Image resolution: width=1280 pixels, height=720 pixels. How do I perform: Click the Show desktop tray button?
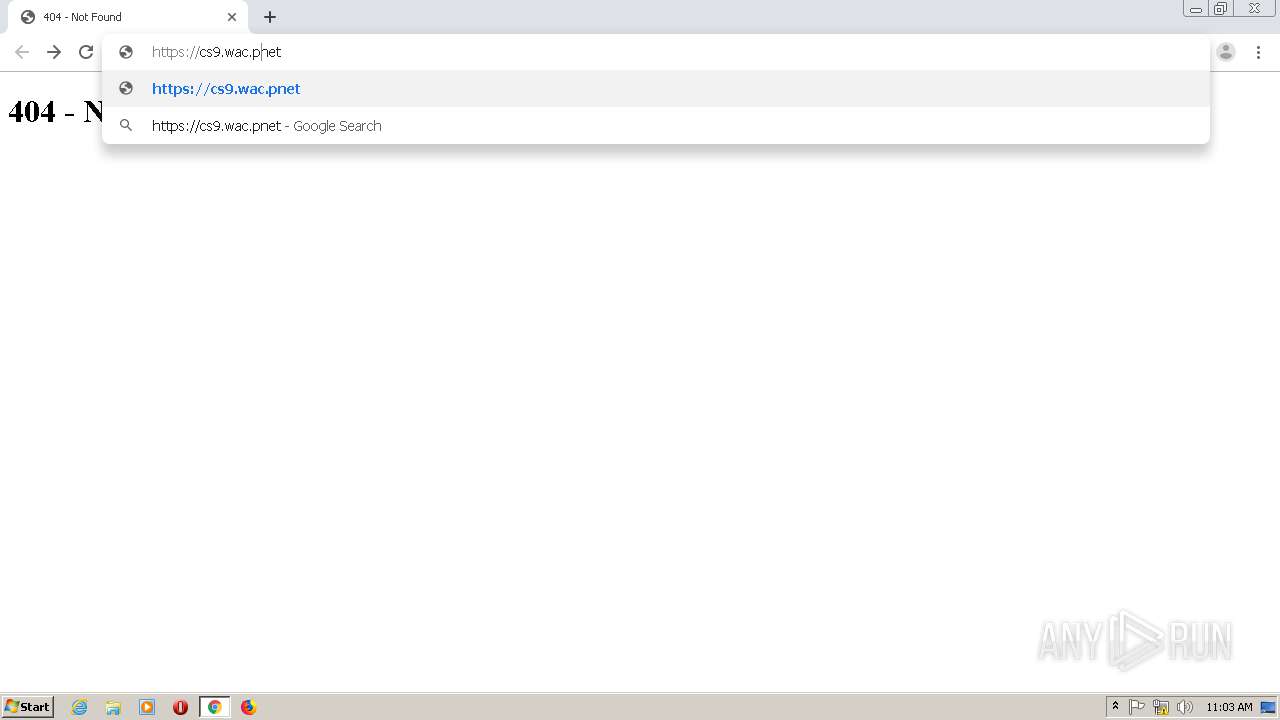pos(1268,707)
